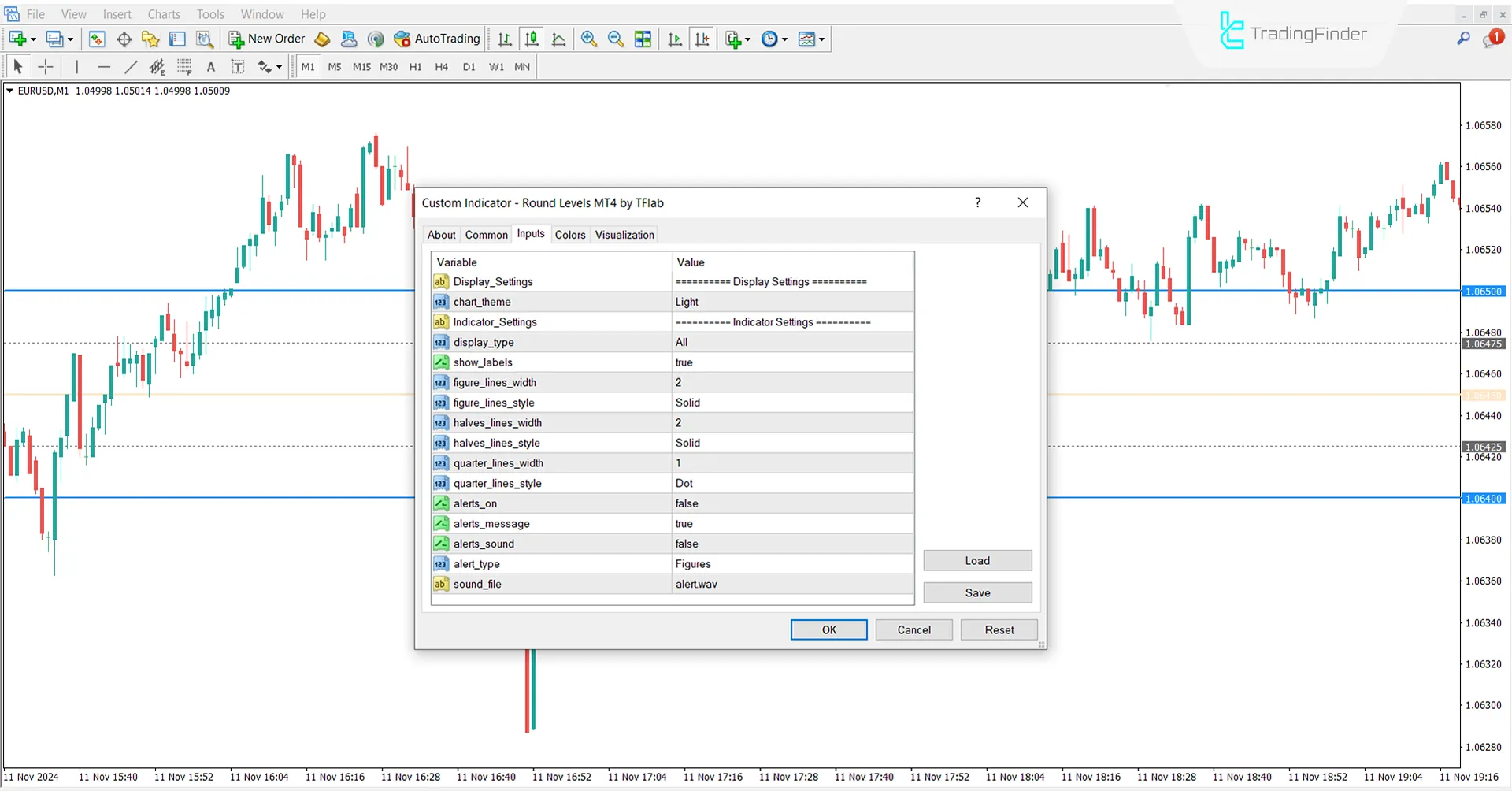
Task: Select the Crosshair tool
Action: point(45,66)
